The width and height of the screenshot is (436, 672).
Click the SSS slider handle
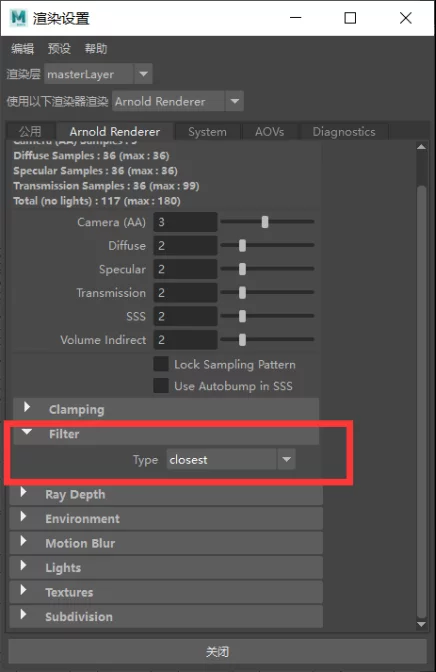242,316
